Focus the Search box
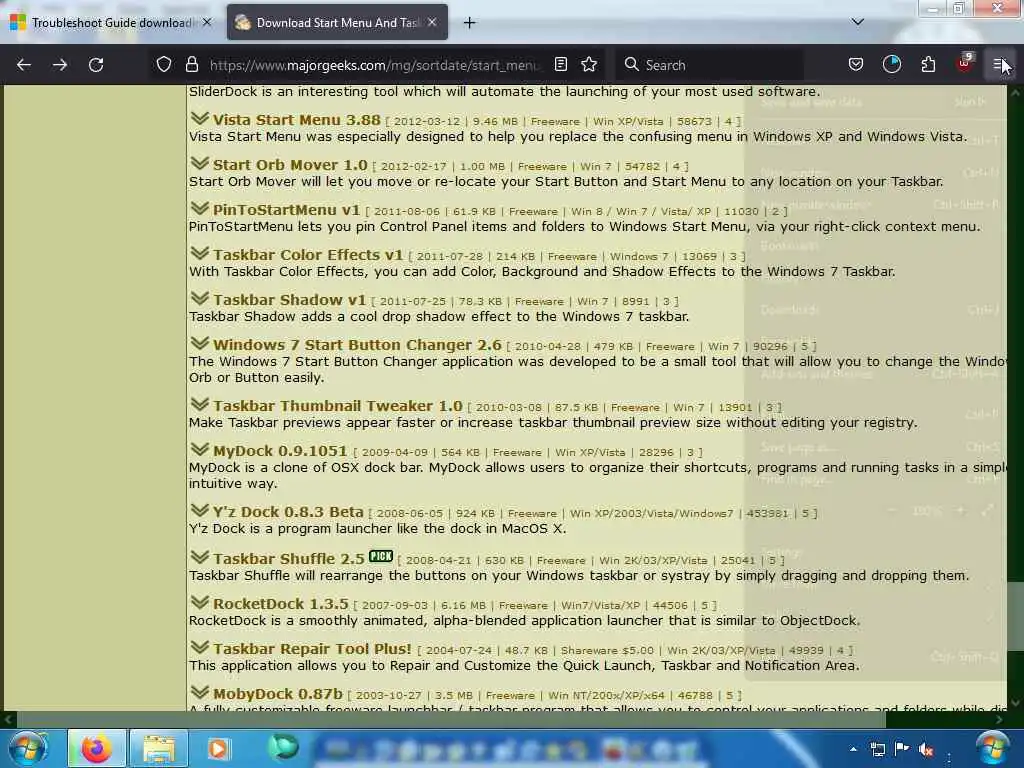 pyautogui.click(x=712, y=65)
